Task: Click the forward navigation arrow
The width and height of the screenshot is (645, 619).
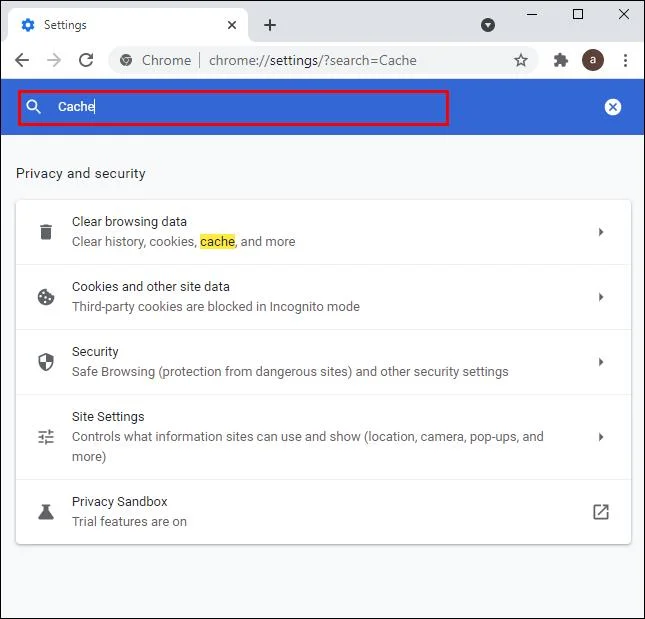Action: point(54,60)
